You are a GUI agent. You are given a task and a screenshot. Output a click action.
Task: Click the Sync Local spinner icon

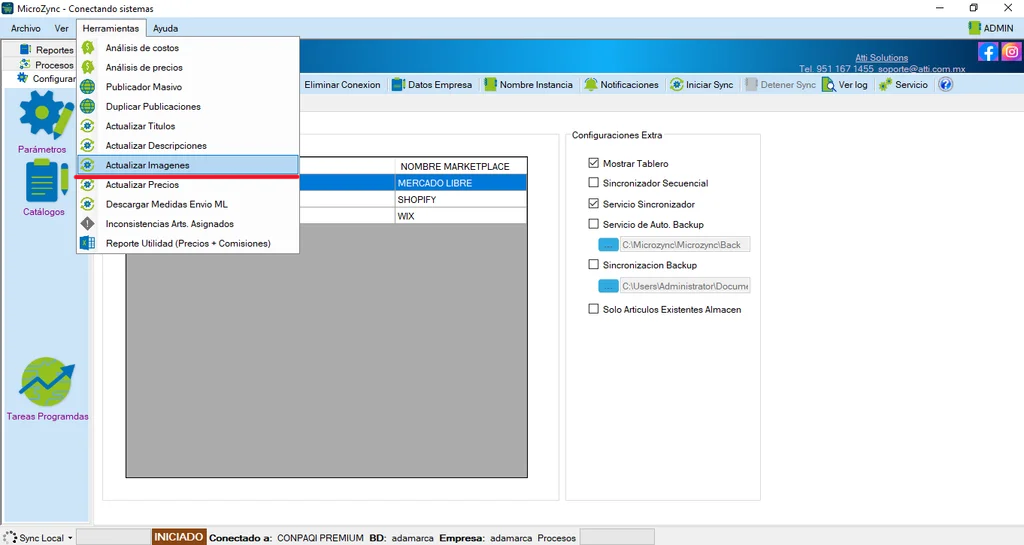click(10, 537)
